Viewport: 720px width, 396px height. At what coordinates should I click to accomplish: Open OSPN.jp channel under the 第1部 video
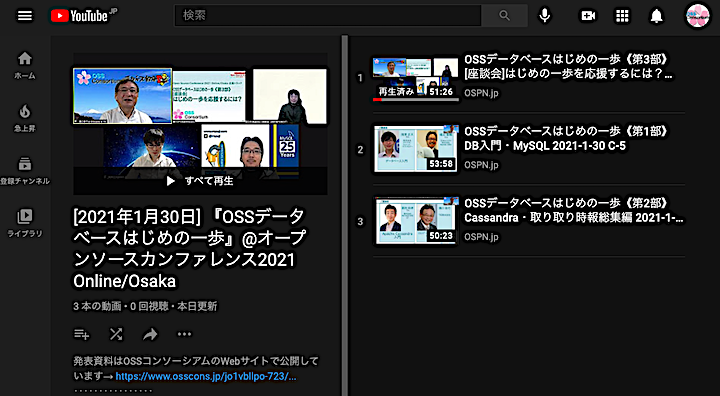coord(481,165)
